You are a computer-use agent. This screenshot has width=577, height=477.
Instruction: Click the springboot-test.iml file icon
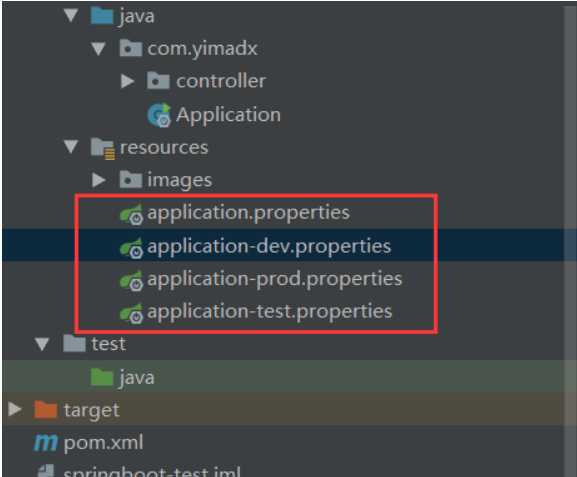click(x=46, y=471)
